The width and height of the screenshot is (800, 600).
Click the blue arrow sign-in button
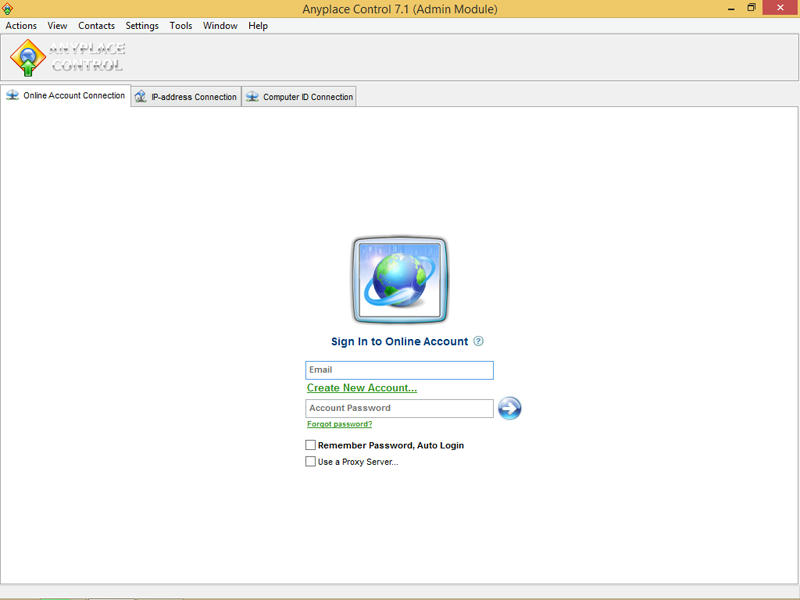(x=509, y=408)
